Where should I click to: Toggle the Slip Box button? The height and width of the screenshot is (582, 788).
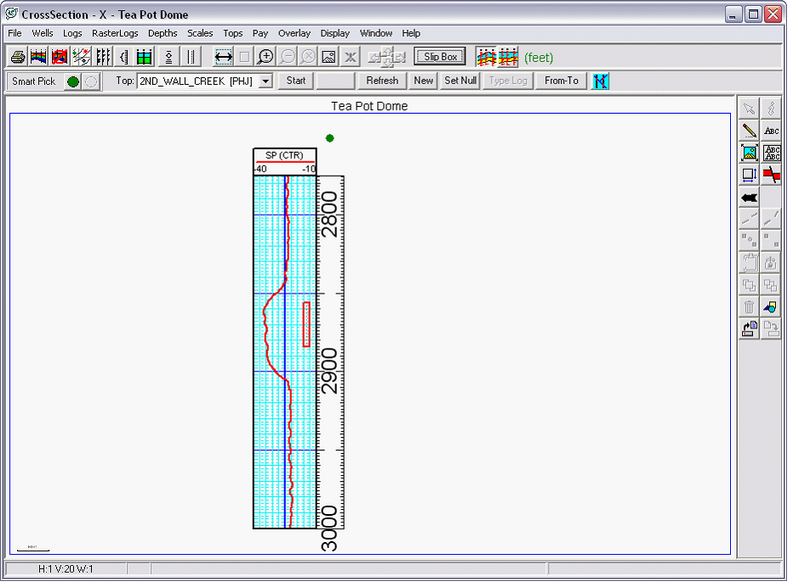click(x=440, y=57)
